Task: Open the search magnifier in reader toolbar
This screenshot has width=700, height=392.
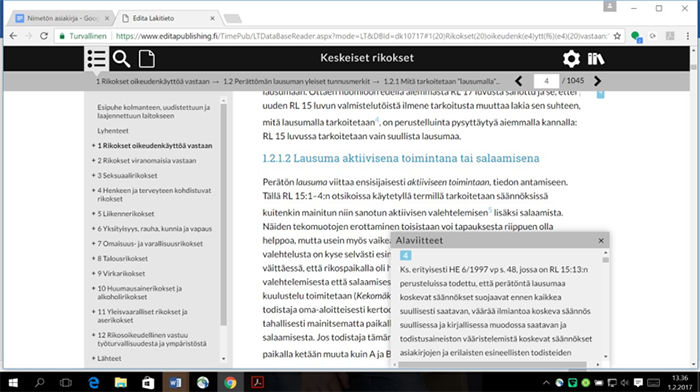Action: pos(121,58)
